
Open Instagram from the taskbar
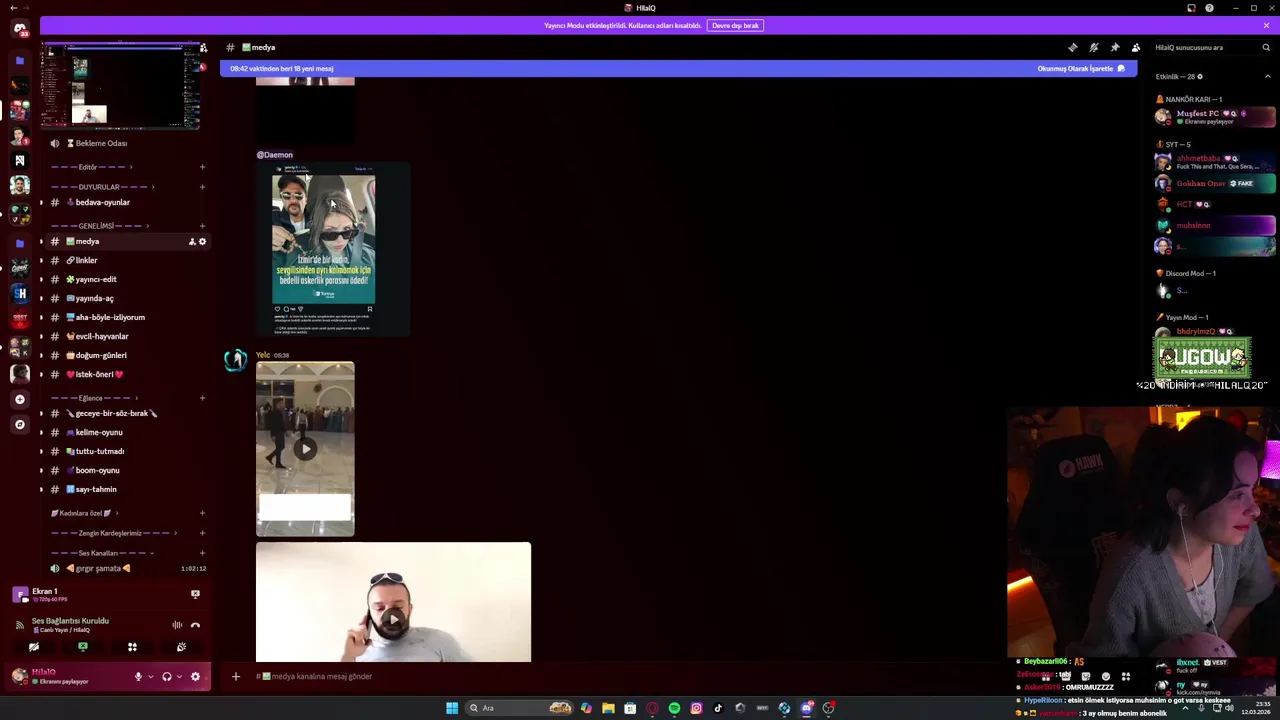click(x=696, y=708)
